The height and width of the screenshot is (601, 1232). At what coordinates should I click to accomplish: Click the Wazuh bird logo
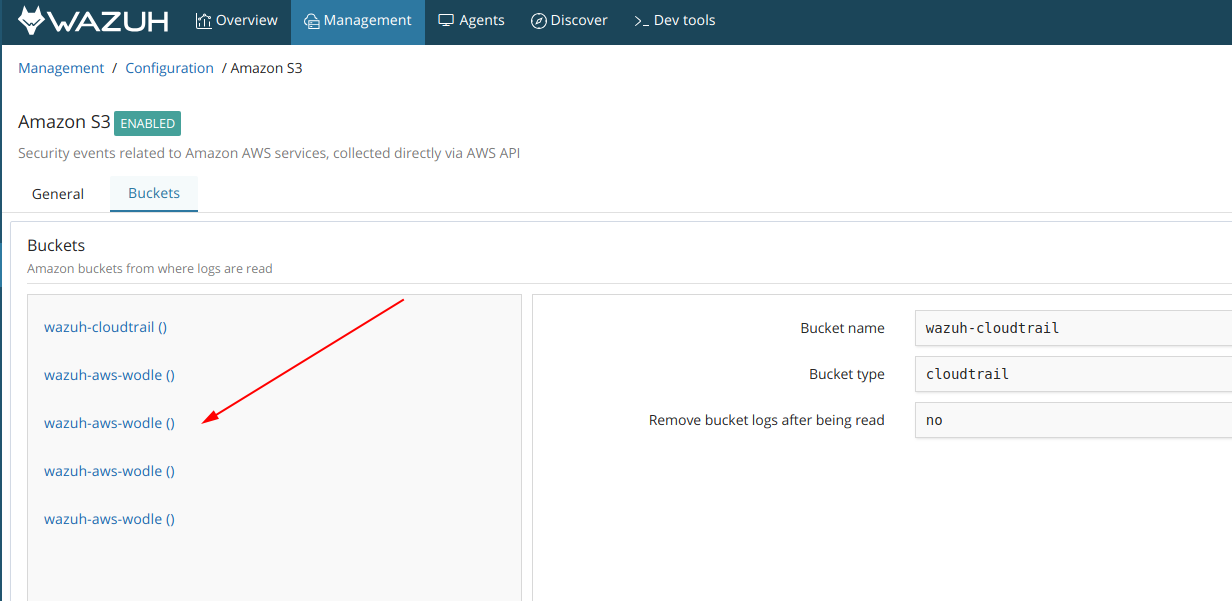(35, 20)
